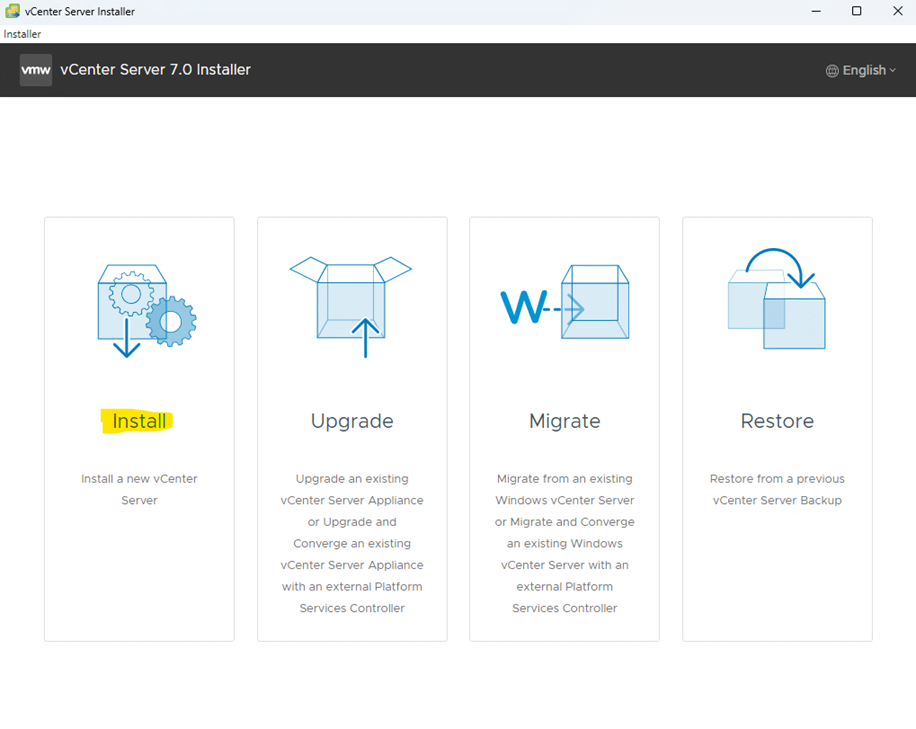Click the Migrate W-arrow-to-box icon
Image resolution: width=916 pixels, height=729 pixels.
tap(564, 304)
